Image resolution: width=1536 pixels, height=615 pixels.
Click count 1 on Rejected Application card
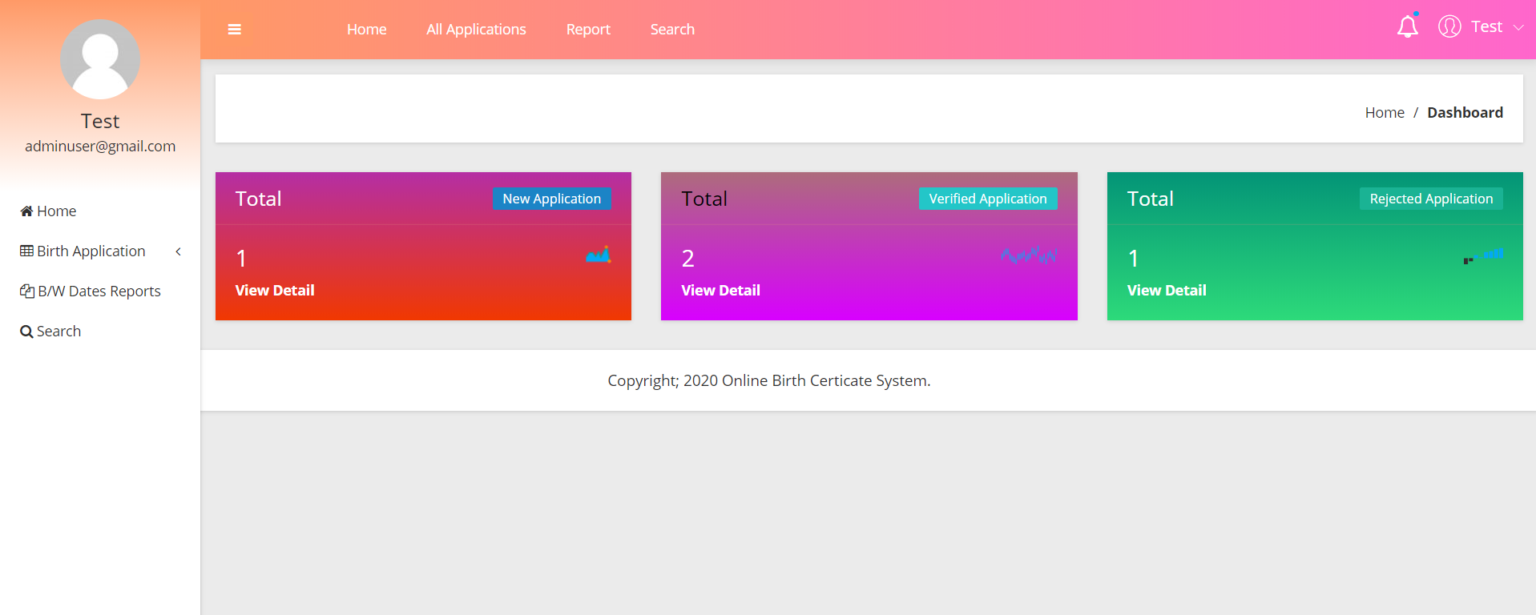pyautogui.click(x=1133, y=259)
